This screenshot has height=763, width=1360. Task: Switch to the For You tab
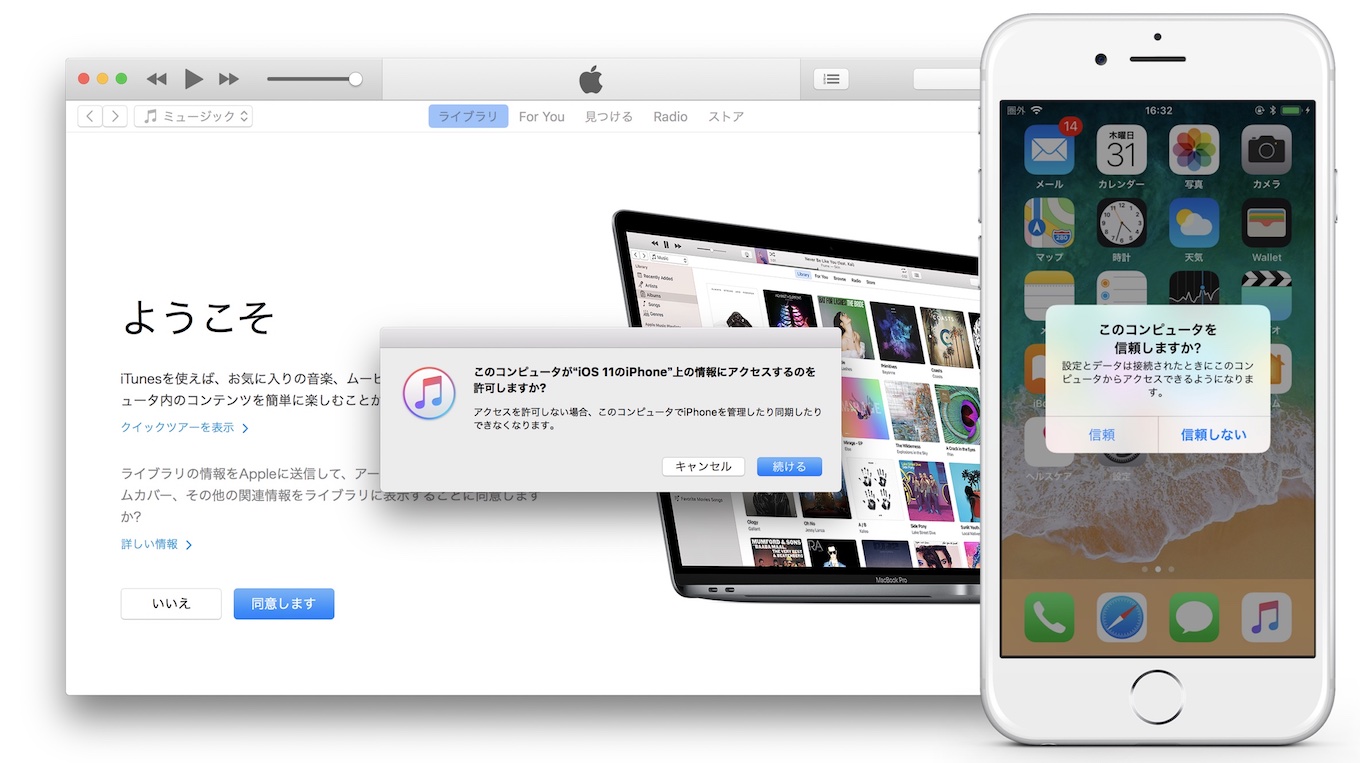(x=542, y=116)
